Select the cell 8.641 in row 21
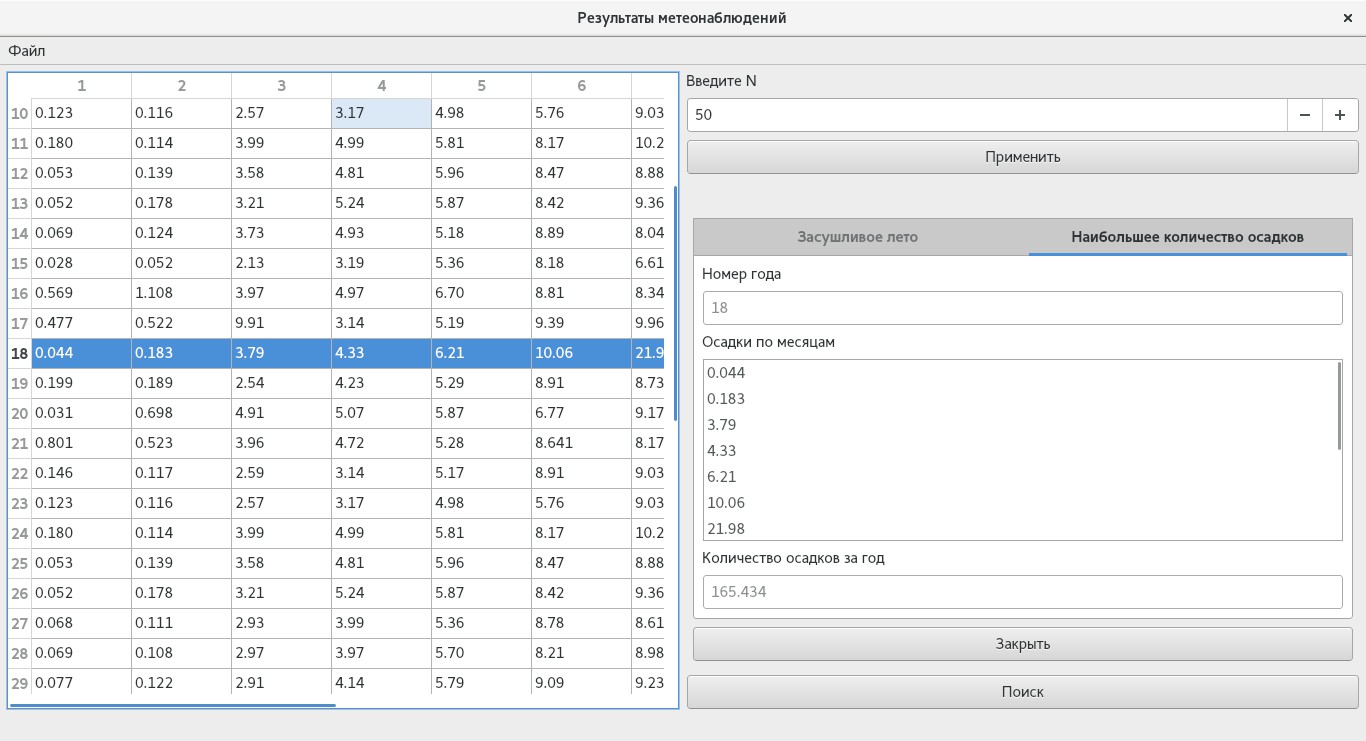 (x=580, y=443)
